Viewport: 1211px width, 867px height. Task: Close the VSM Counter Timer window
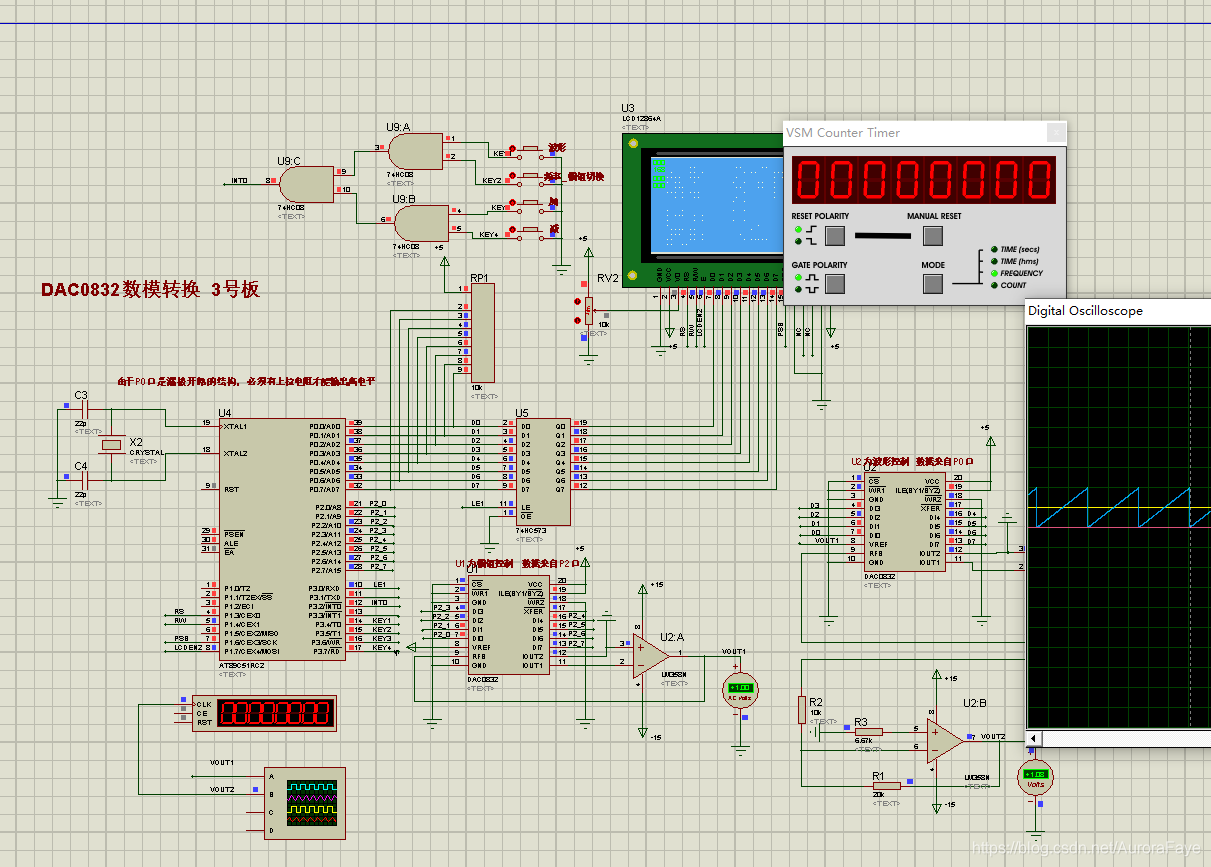pyautogui.click(x=1055, y=132)
